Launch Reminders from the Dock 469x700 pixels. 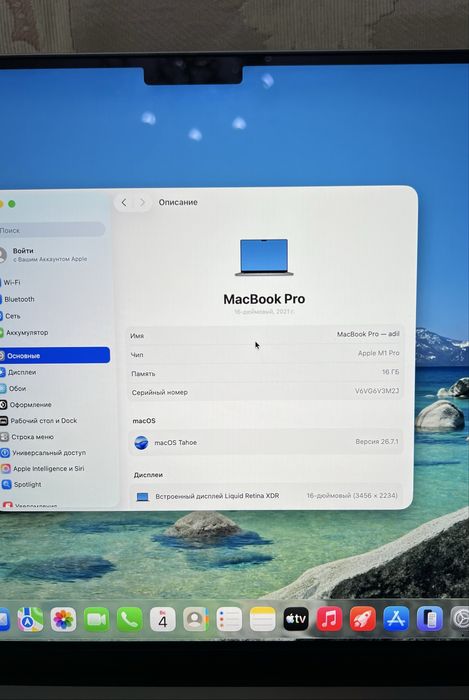click(x=229, y=620)
